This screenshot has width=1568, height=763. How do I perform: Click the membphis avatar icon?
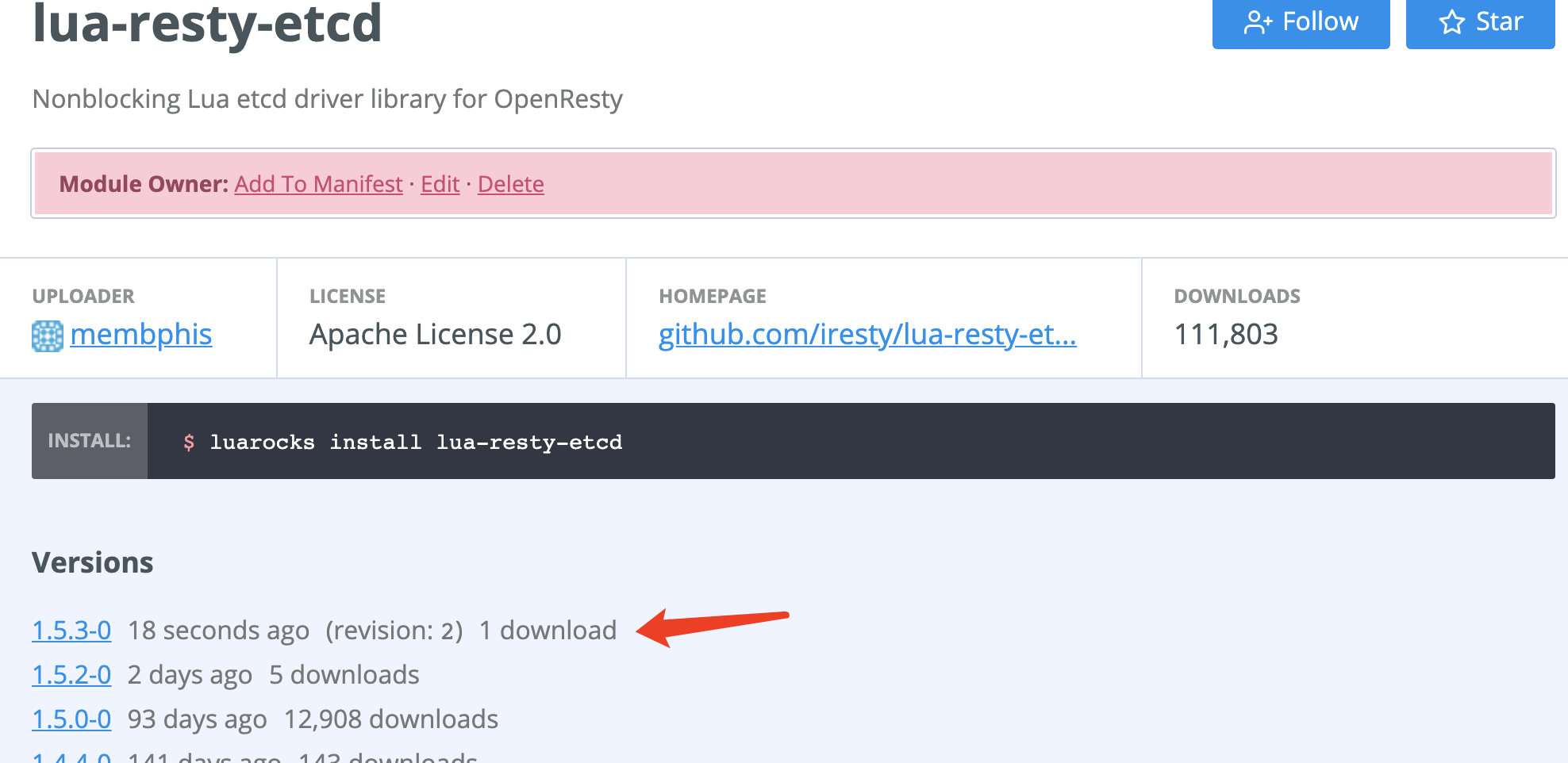pos(48,336)
